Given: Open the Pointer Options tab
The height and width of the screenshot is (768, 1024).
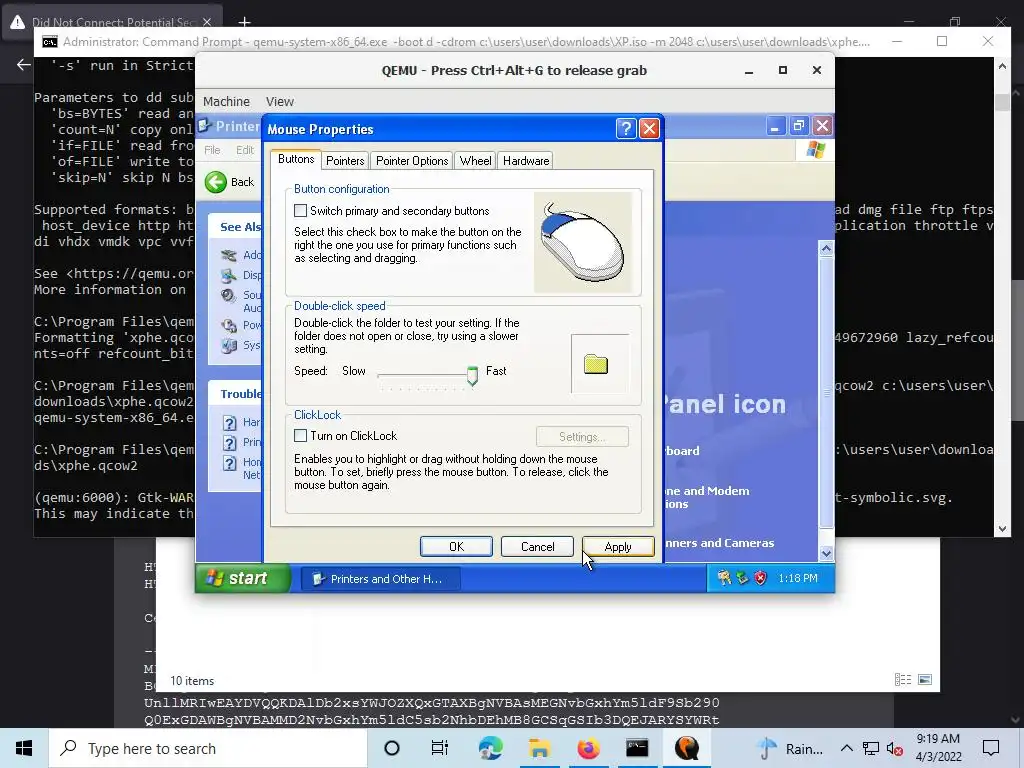Looking at the screenshot, I should click(412, 161).
